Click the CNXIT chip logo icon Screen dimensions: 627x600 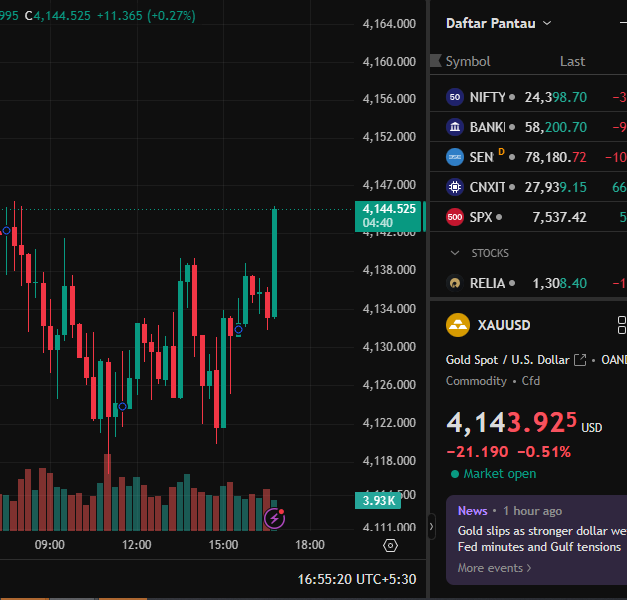[x=455, y=187]
